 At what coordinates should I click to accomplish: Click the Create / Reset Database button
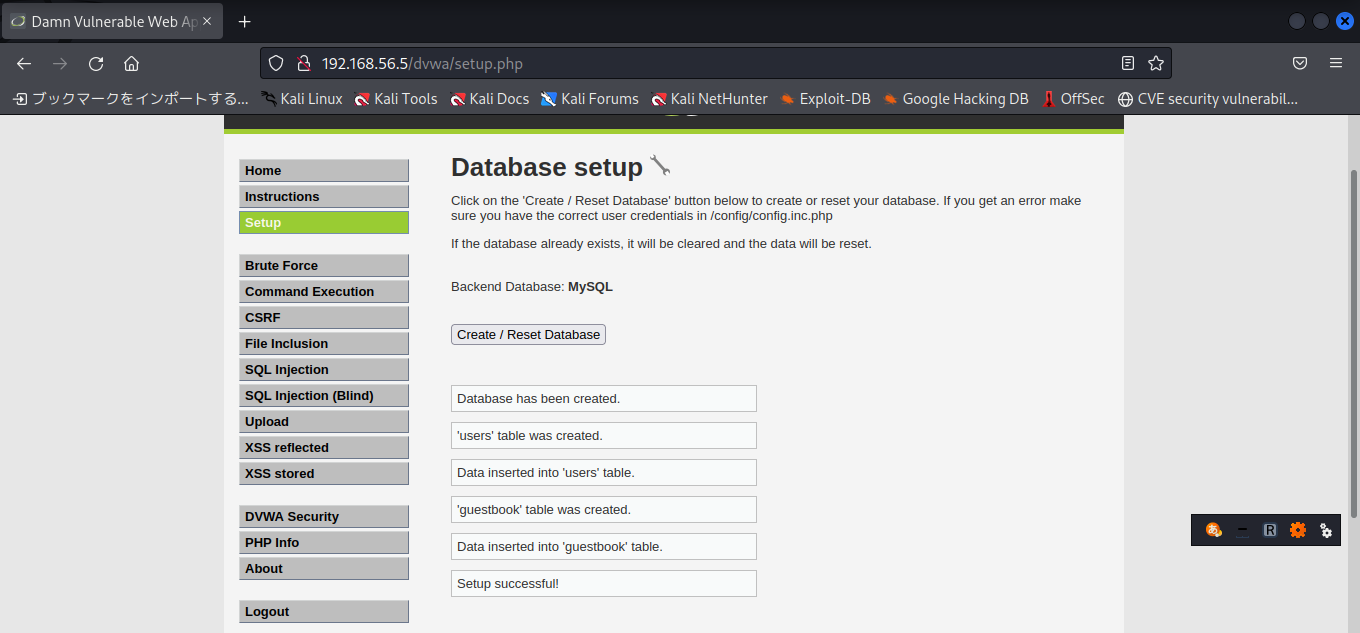point(528,334)
